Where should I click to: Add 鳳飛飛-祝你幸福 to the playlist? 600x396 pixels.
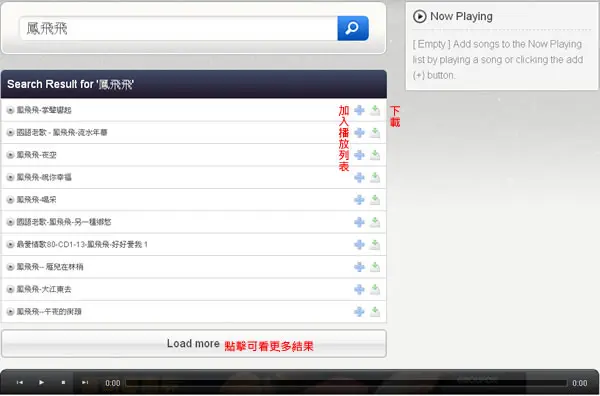[359, 178]
